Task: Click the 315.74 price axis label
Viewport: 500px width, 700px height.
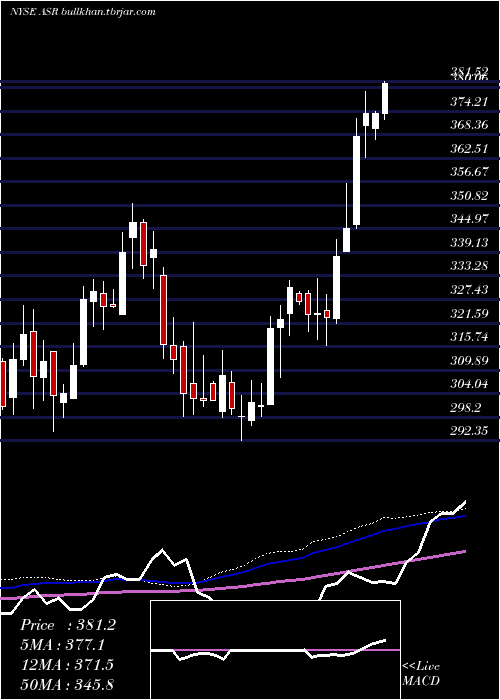Action: tap(469, 337)
